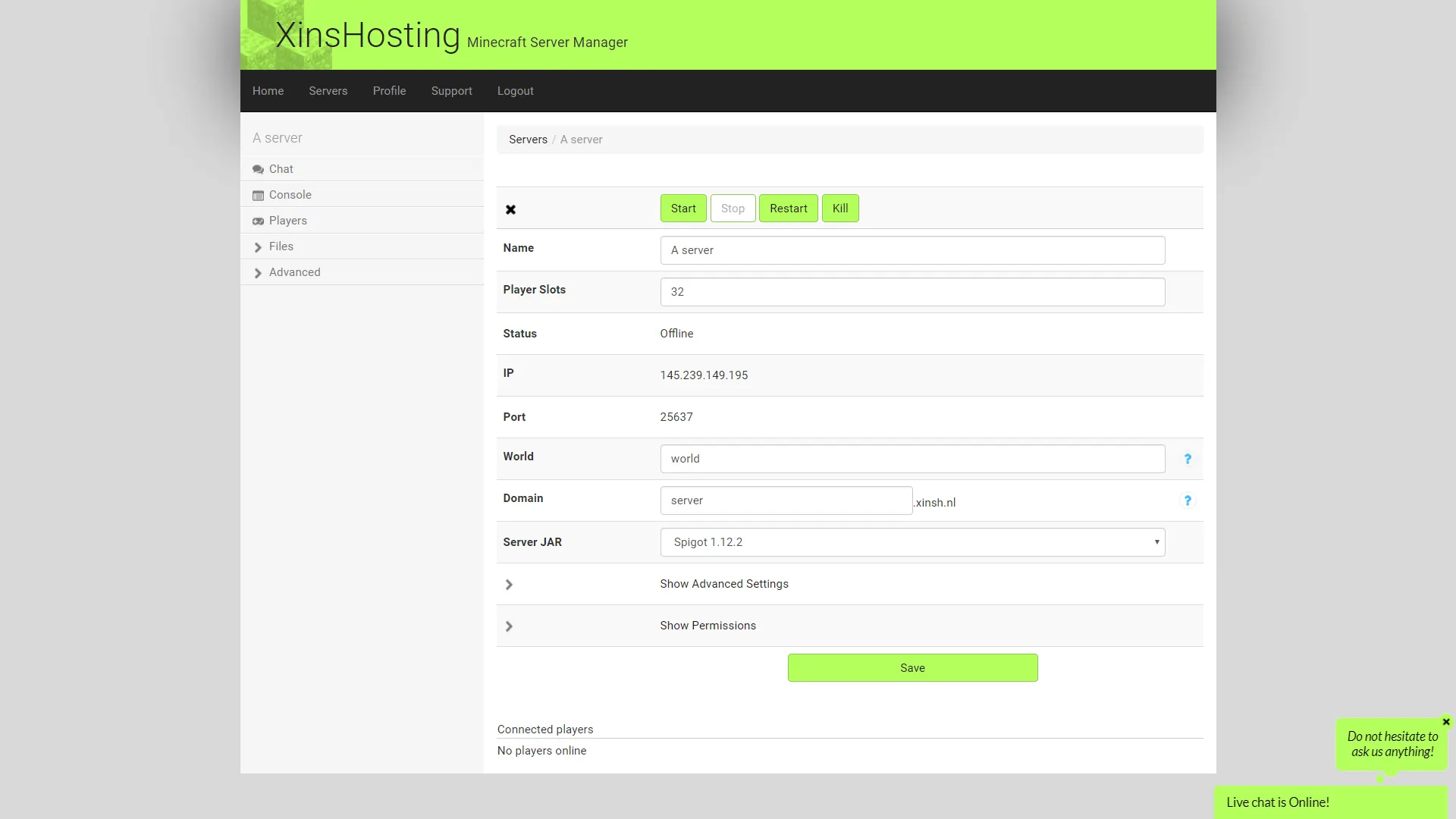Expand the Show Permissions chevron
The height and width of the screenshot is (819, 1456).
pyautogui.click(x=509, y=626)
